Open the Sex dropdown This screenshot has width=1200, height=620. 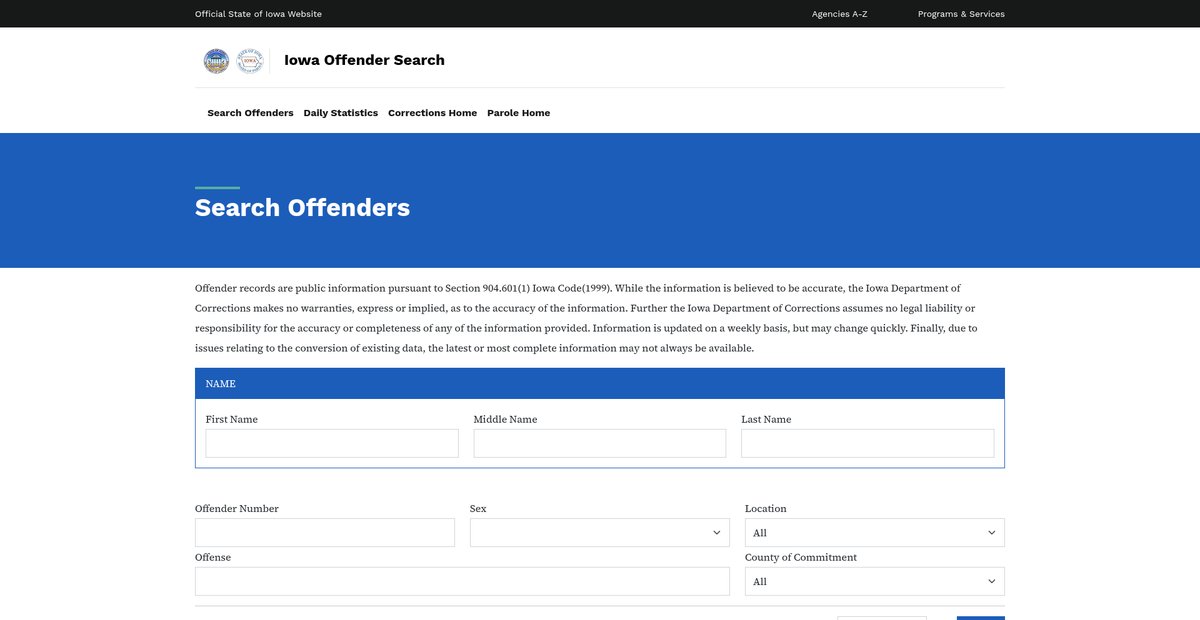(x=600, y=533)
